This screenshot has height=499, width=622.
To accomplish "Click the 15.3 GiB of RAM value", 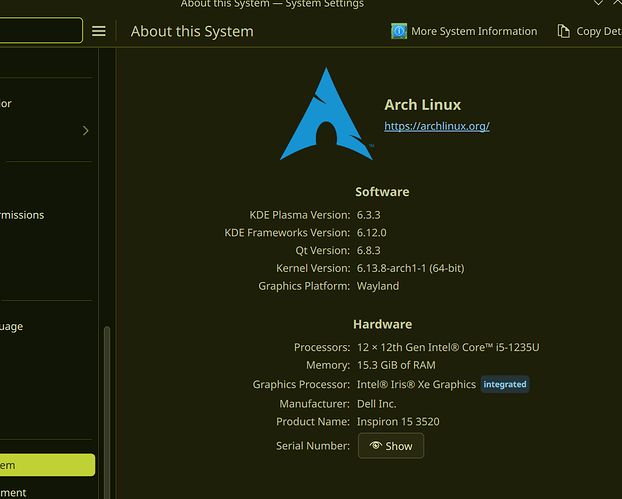I will [396, 365].
